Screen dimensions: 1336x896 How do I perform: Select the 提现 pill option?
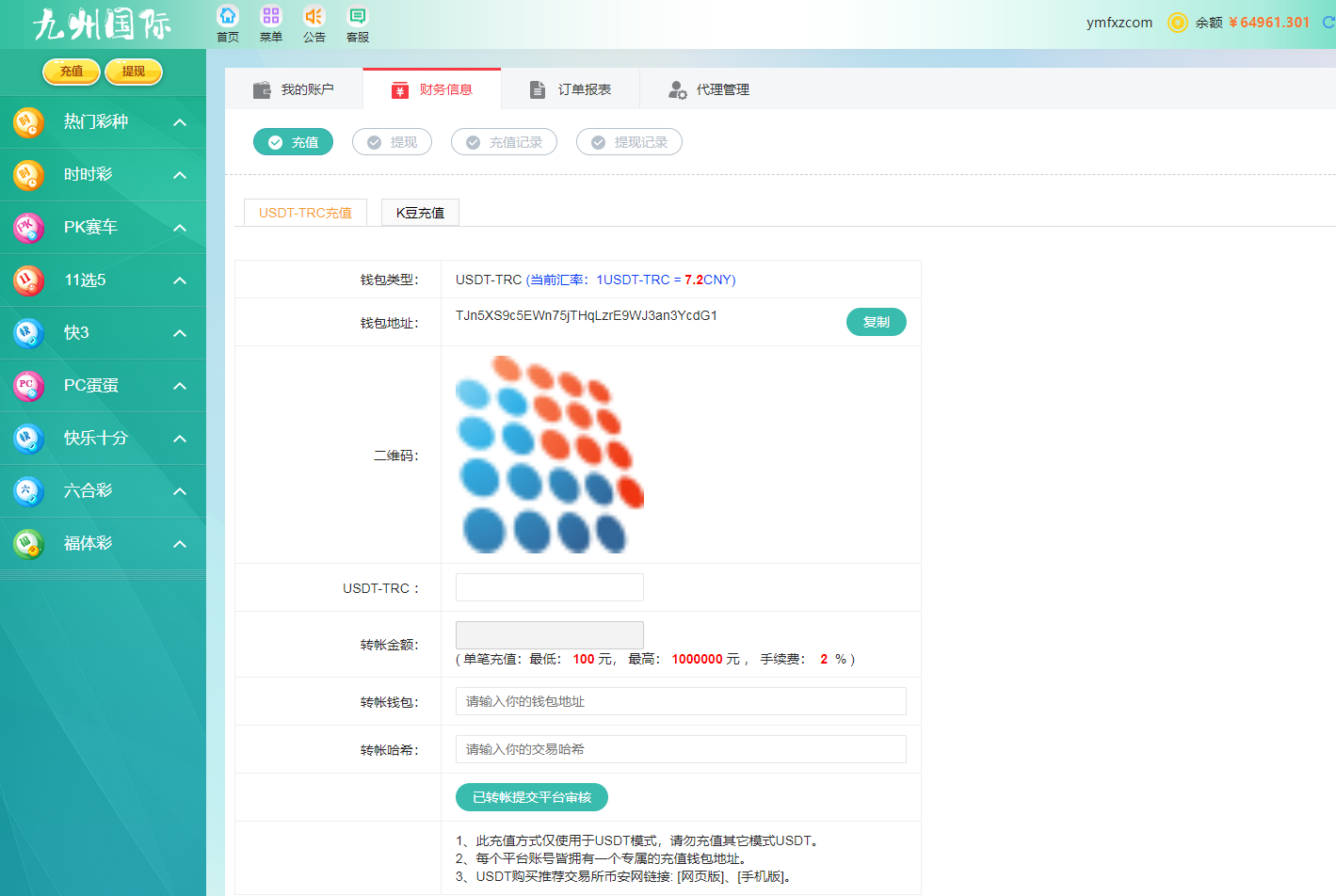(392, 142)
